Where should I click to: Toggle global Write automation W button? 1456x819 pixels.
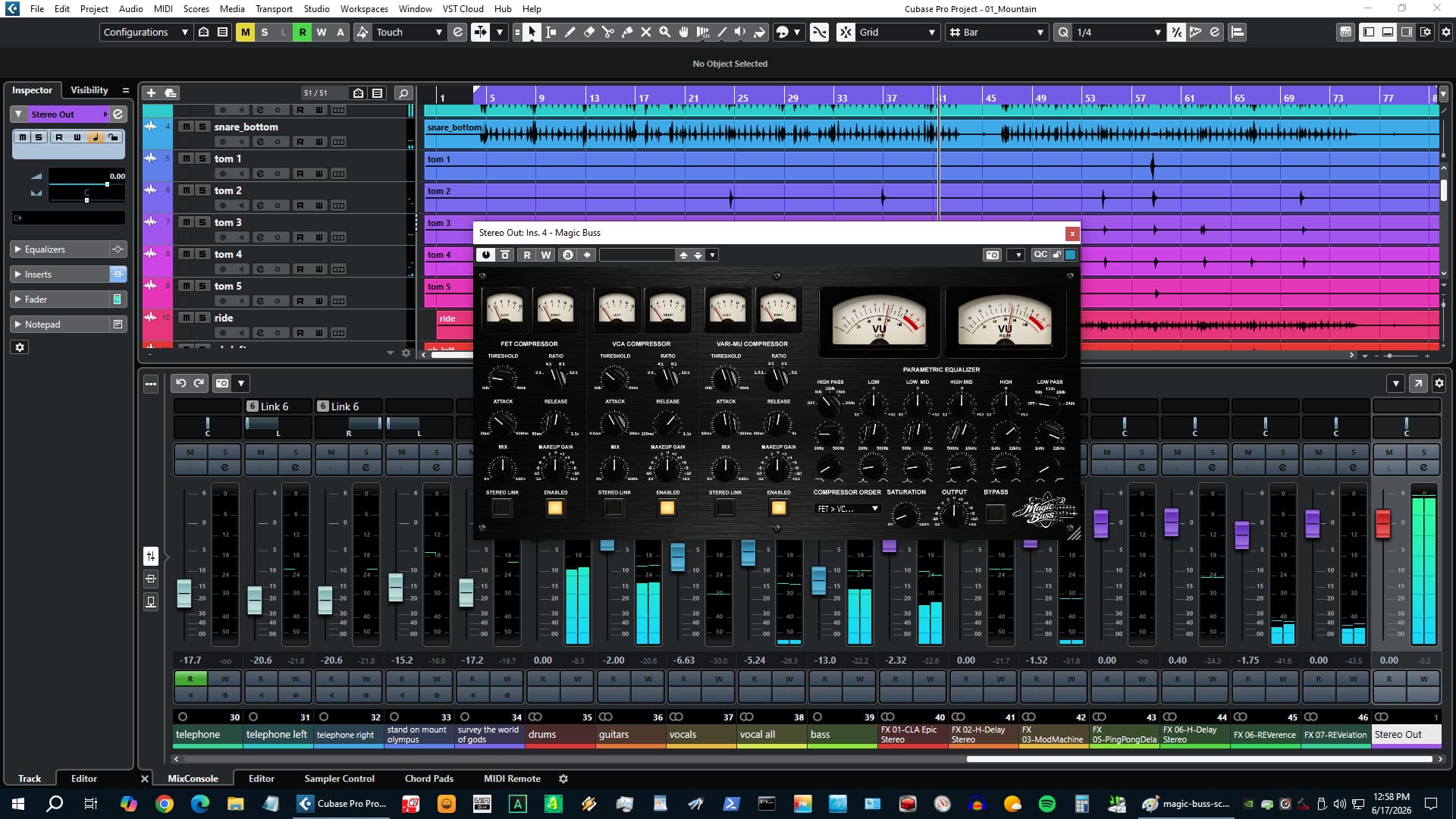click(x=321, y=32)
